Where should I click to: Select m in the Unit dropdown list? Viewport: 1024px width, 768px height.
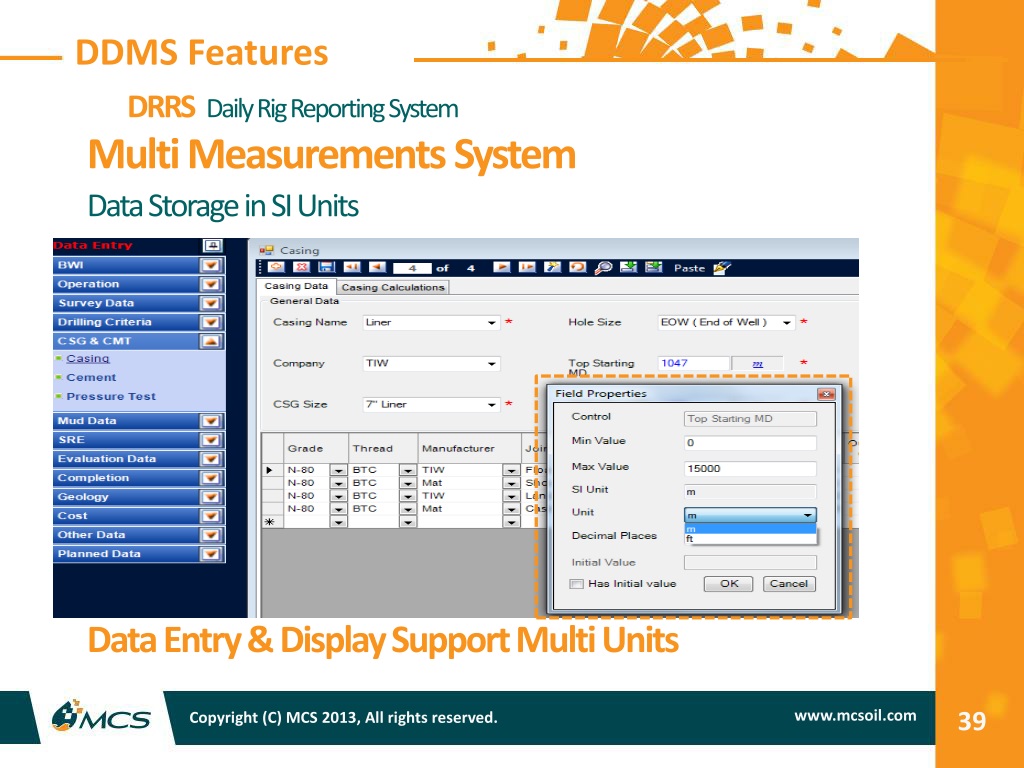750,529
